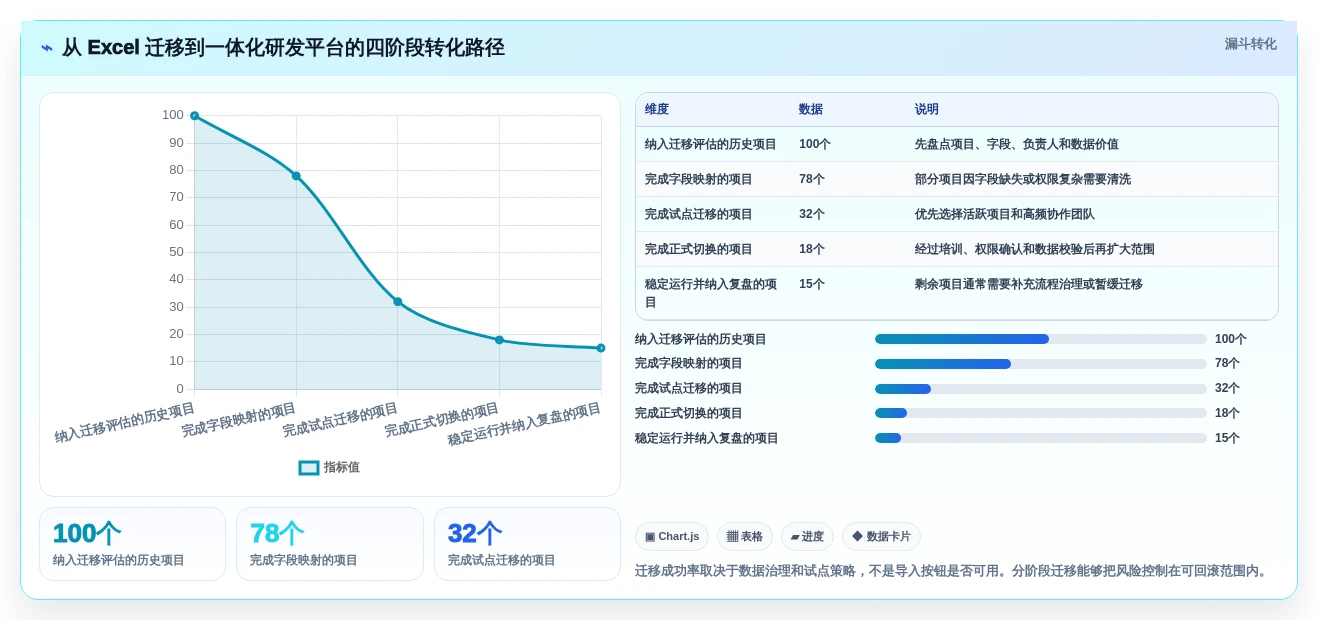Image resolution: width=1318 pixels, height=620 pixels.
Task: Click description 先盘点项目、字段、负责人和数据价值
Action: (1017, 144)
